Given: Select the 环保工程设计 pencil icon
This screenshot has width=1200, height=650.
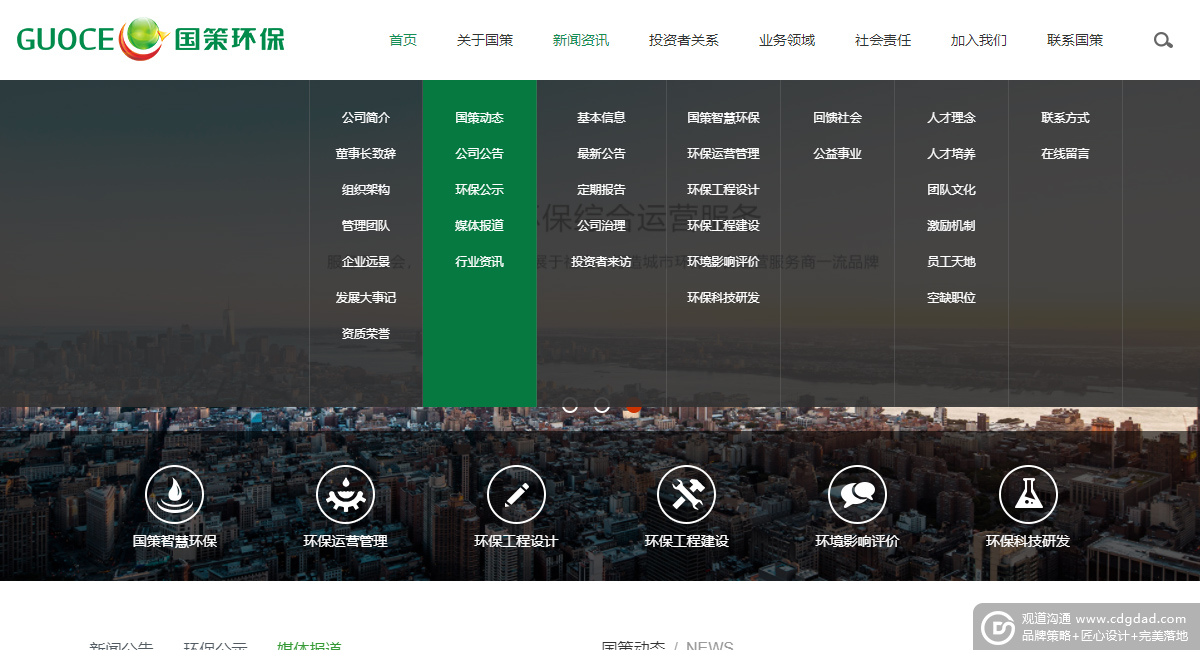Looking at the screenshot, I should point(516,494).
